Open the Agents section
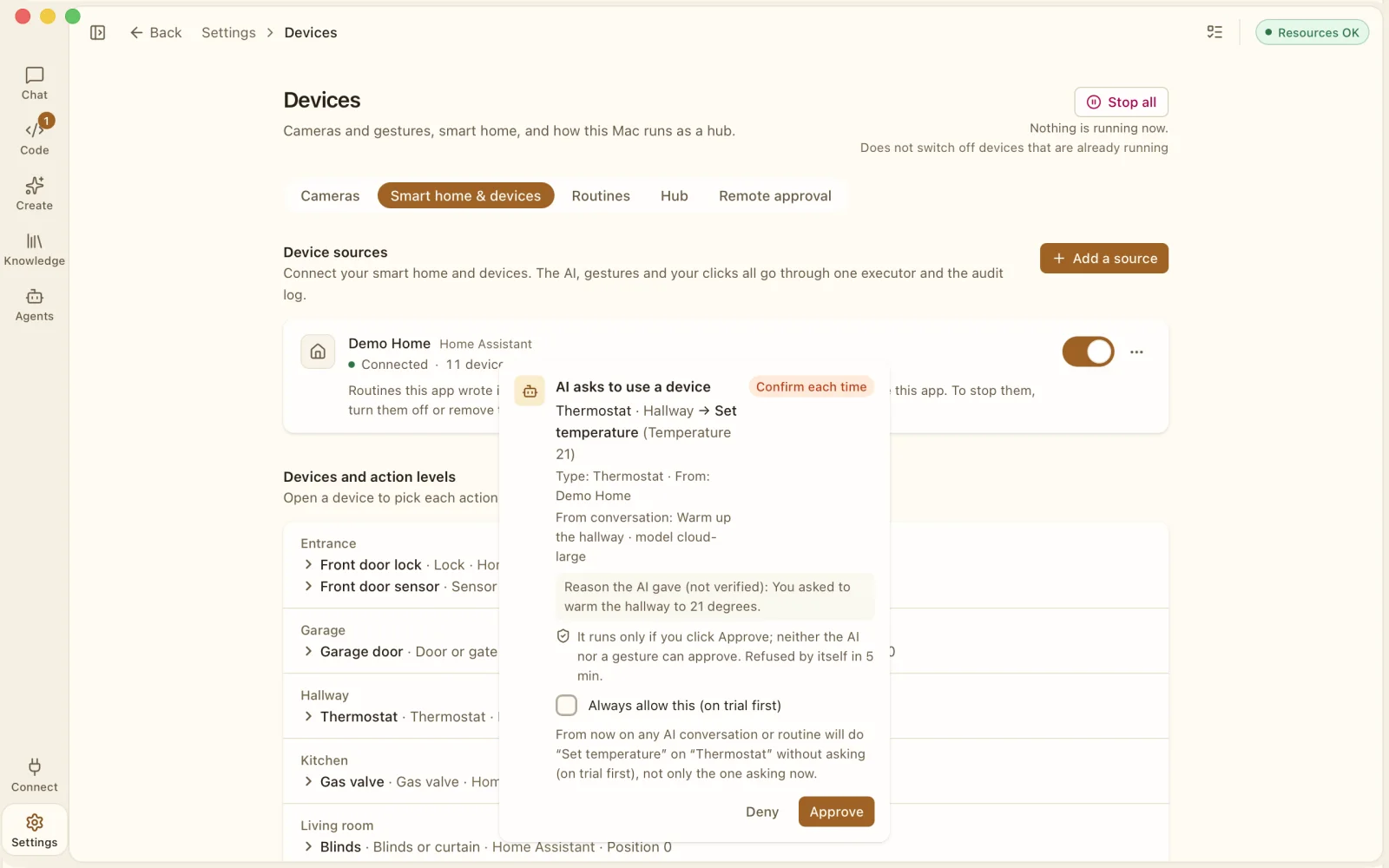 35,306
